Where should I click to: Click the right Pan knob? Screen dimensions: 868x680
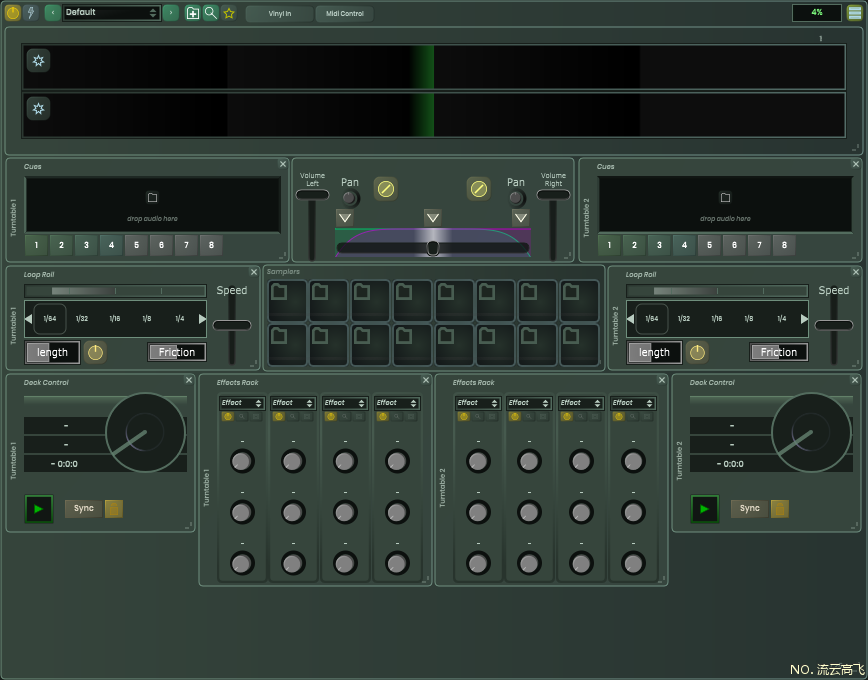click(x=516, y=198)
